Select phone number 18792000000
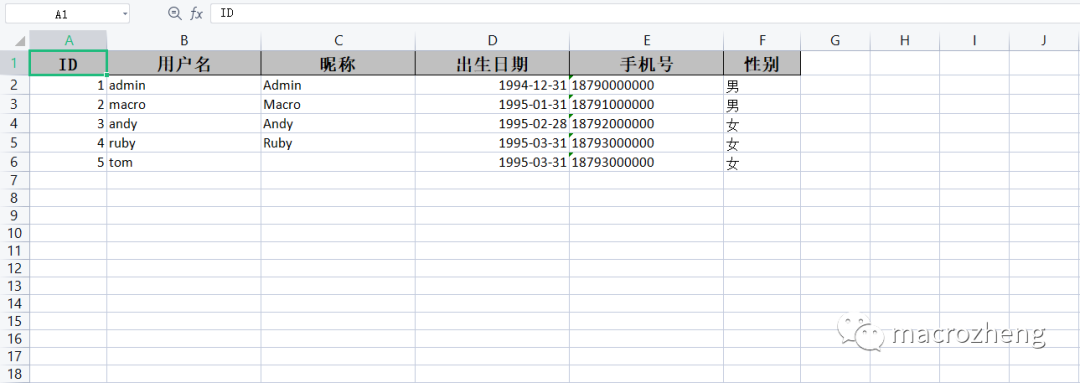Viewport: 1080px width, 383px height. 647,124
